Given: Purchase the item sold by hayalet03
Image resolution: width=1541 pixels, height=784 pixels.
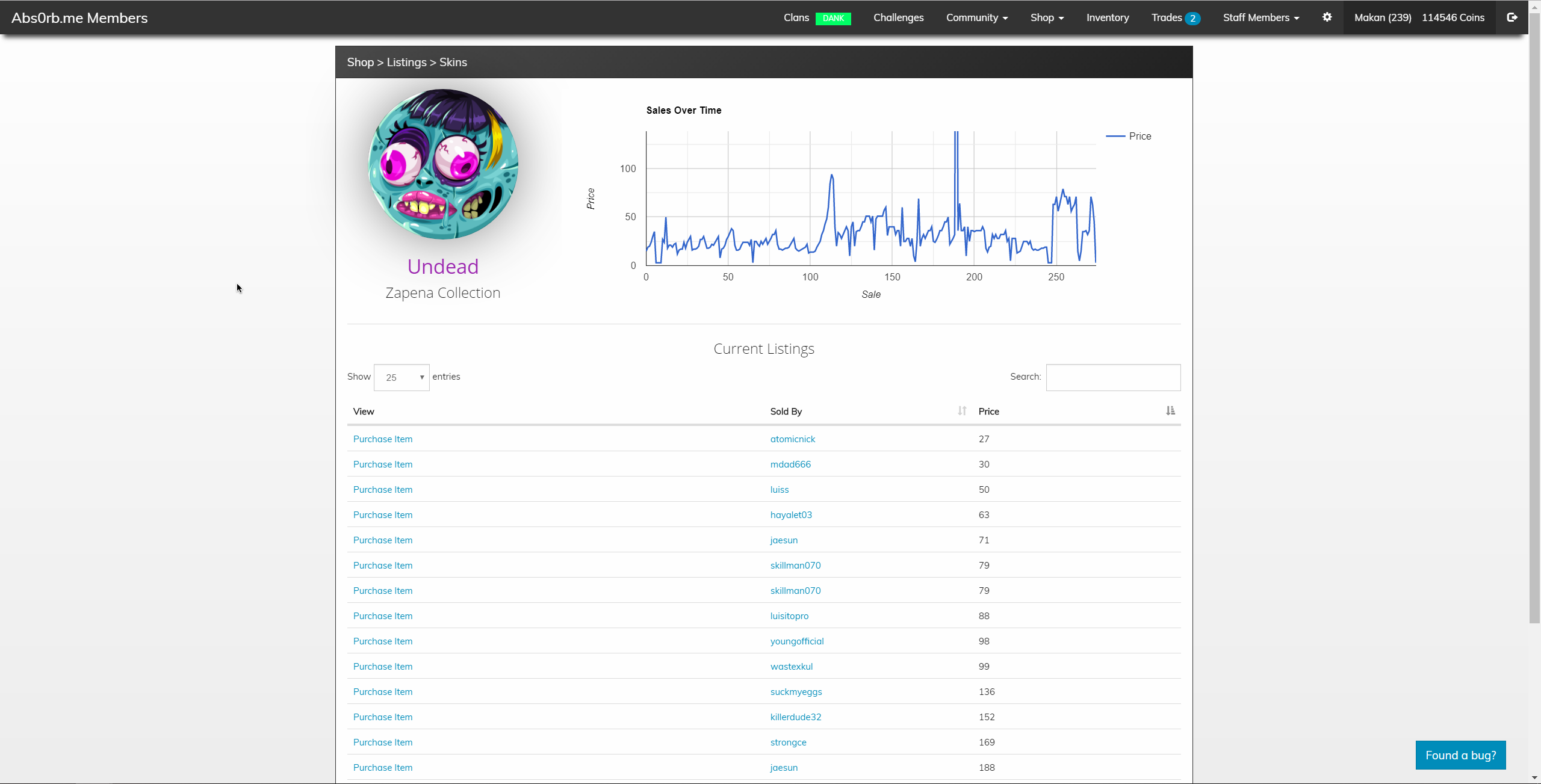Looking at the screenshot, I should [x=383, y=514].
